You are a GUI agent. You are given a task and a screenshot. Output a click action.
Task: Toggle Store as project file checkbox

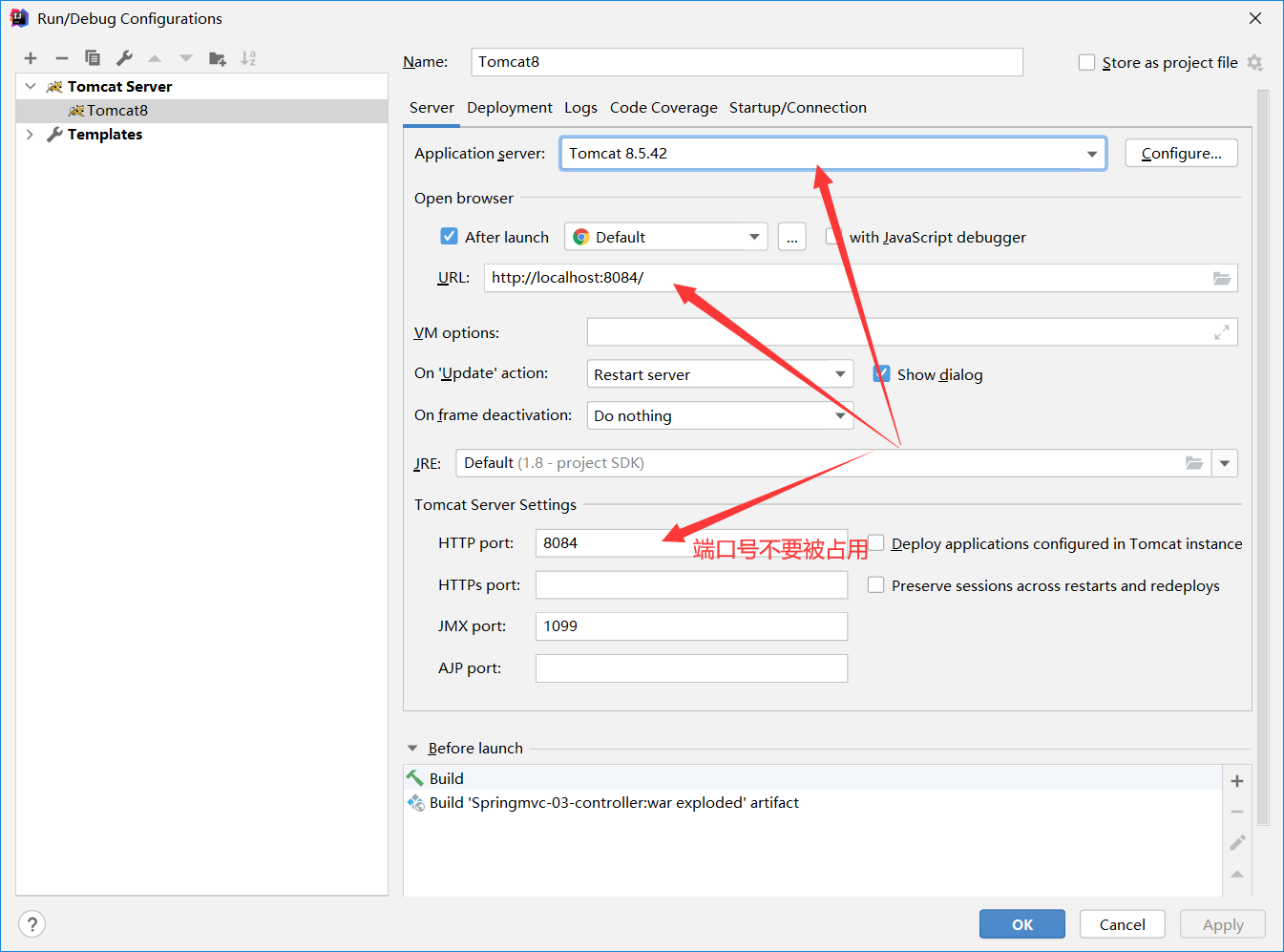tap(1086, 63)
